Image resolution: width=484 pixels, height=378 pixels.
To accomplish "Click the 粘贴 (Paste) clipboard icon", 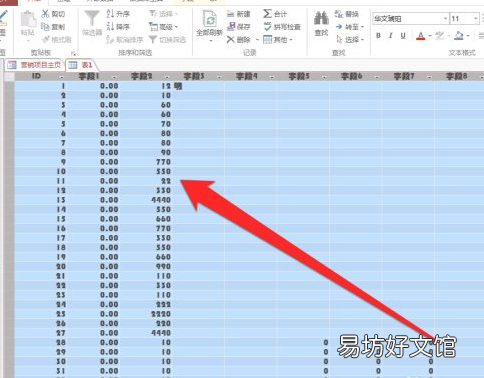I will tap(28, 19).
